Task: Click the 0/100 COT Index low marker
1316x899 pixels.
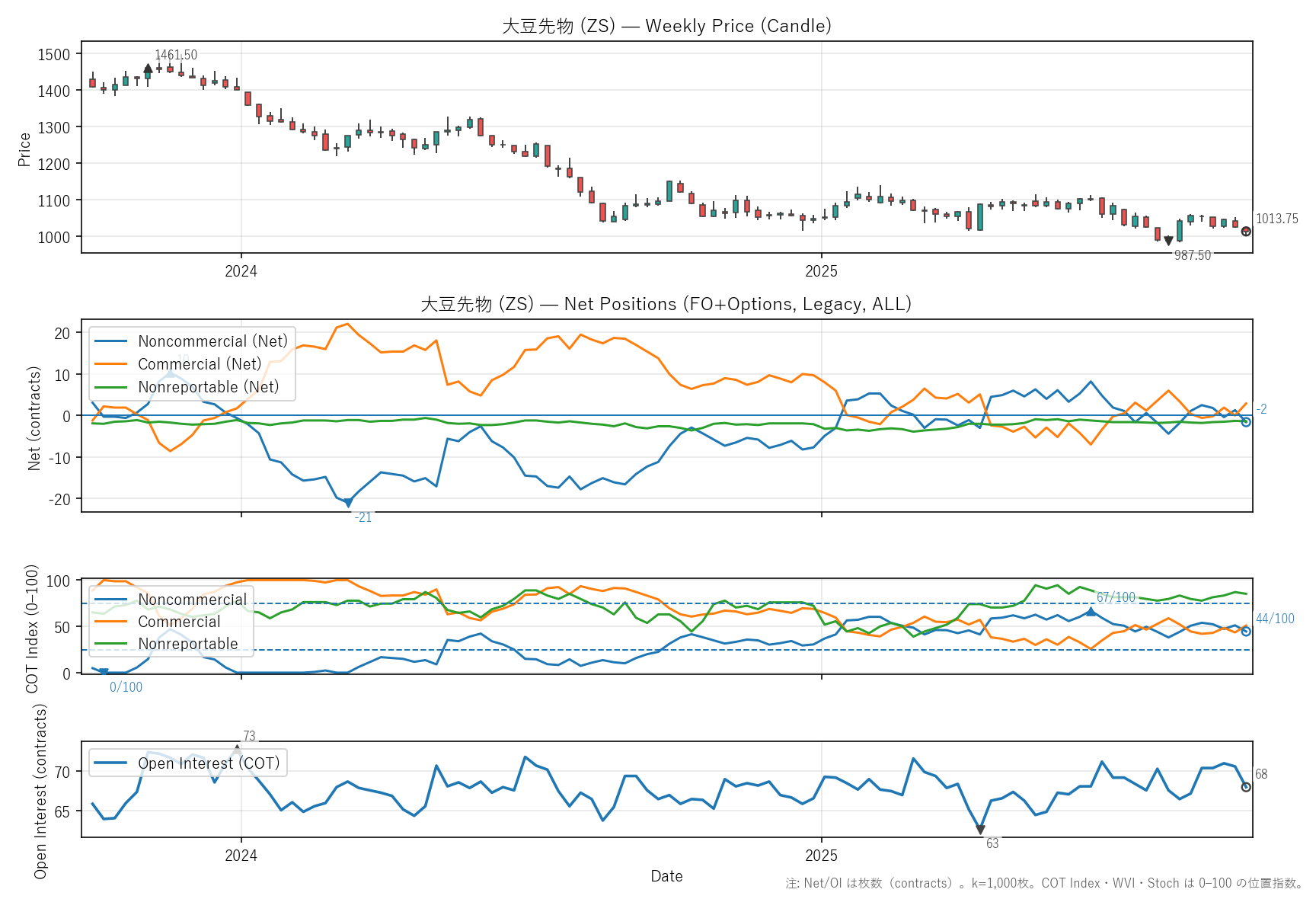Action: coord(104,672)
